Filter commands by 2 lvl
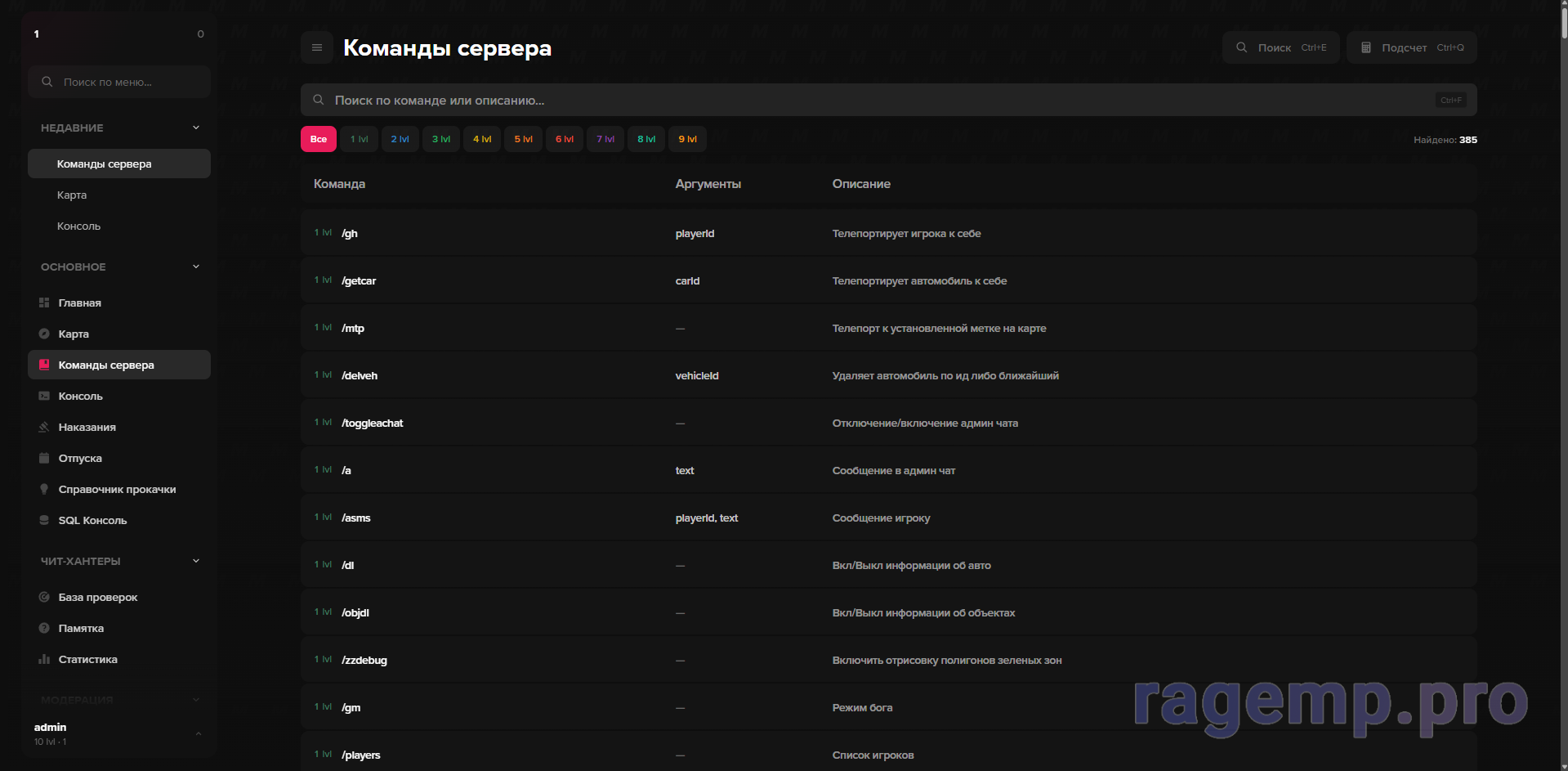 click(400, 139)
